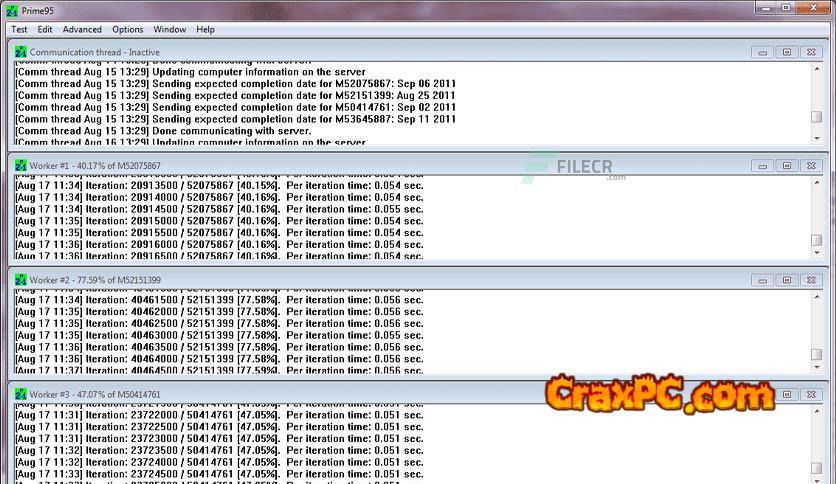The image size is (836, 484).
Task: Click the scroll up arrow in the Worker #2 window
Action: pyautogui.click(x=817, y=296)
